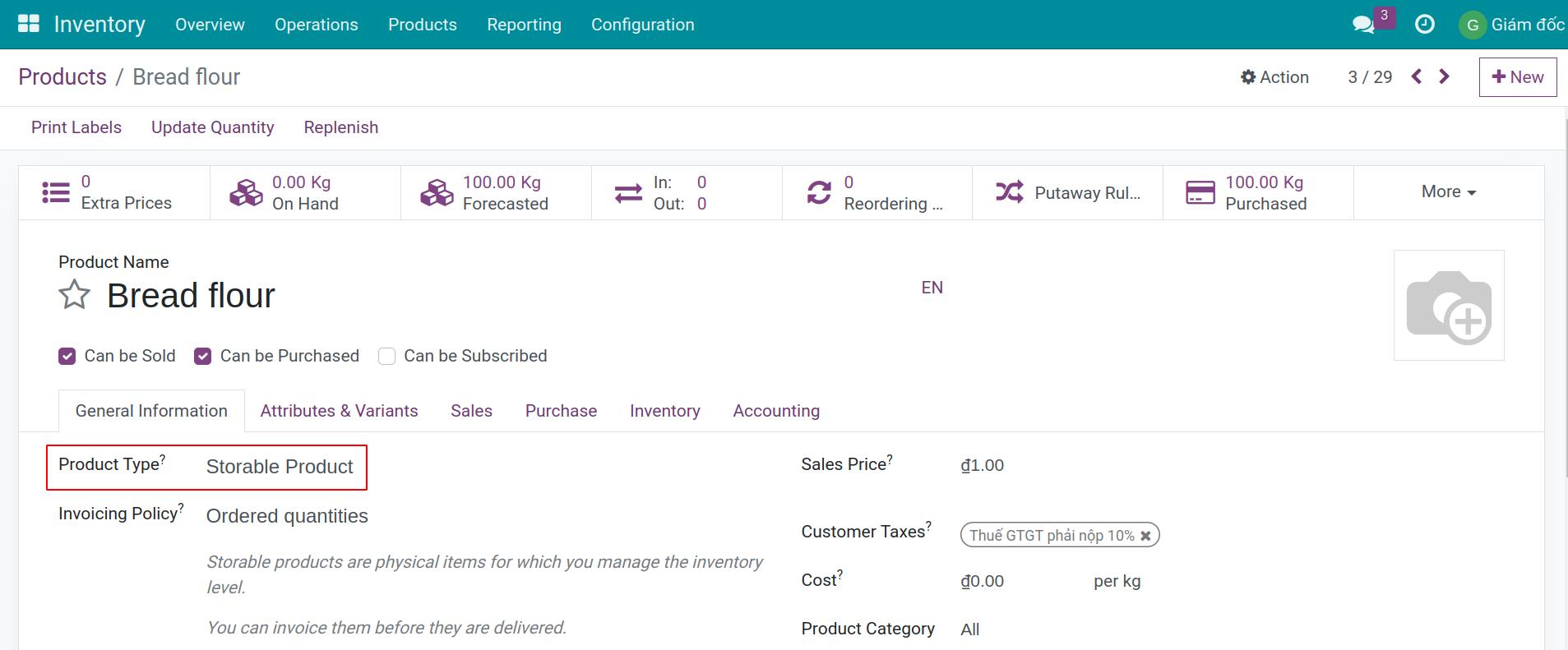Upload product image via camera placeholder

click(1449, 305)
